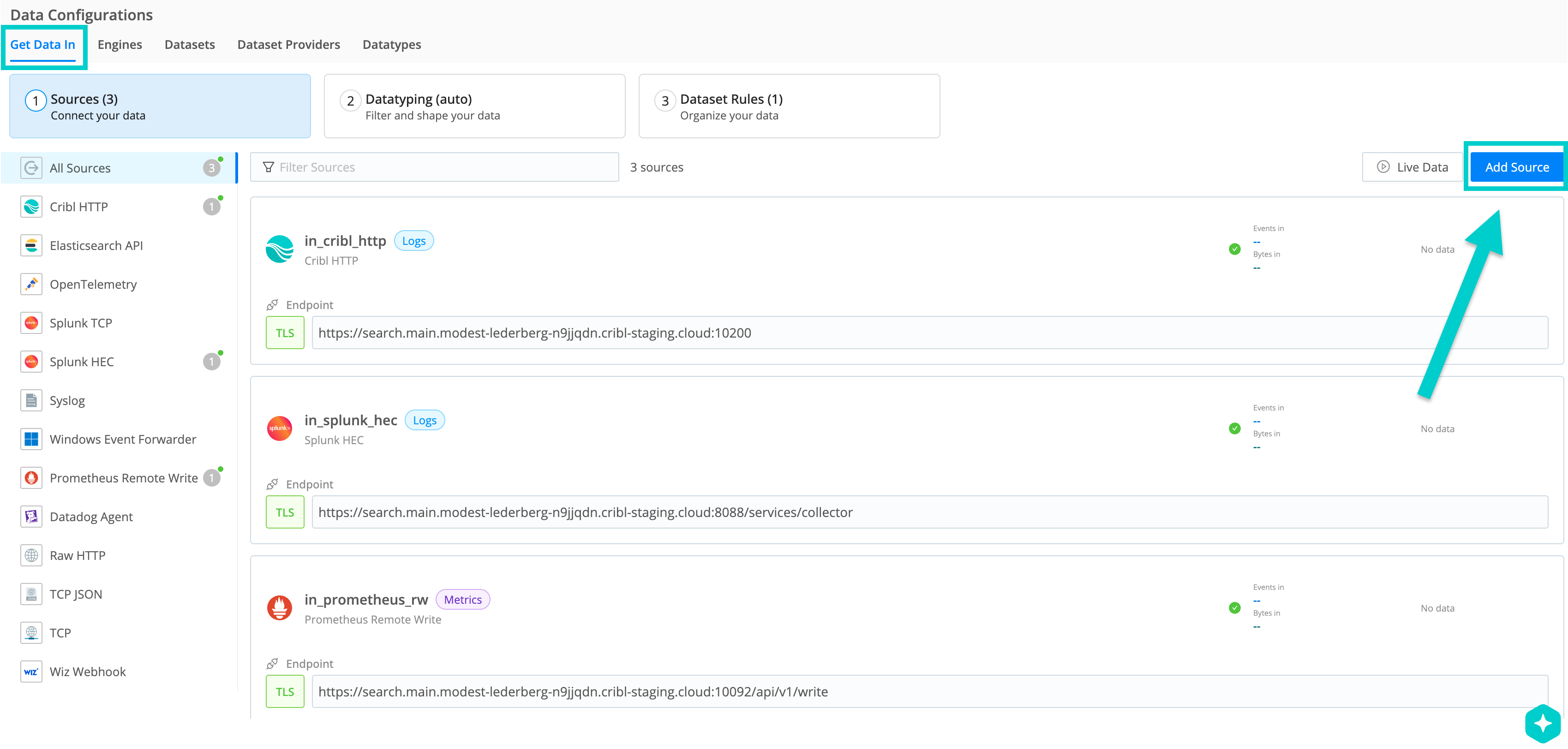The height and width of the screenshot is (749, 1568).
Task: Click the in_prometheus_rw source name
Action: click(366, 600)
